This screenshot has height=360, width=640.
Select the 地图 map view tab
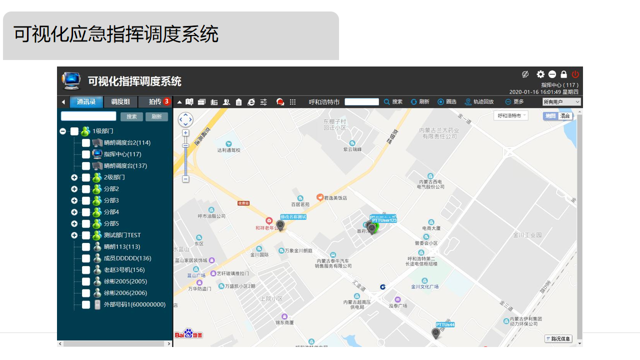pos(550,116)
